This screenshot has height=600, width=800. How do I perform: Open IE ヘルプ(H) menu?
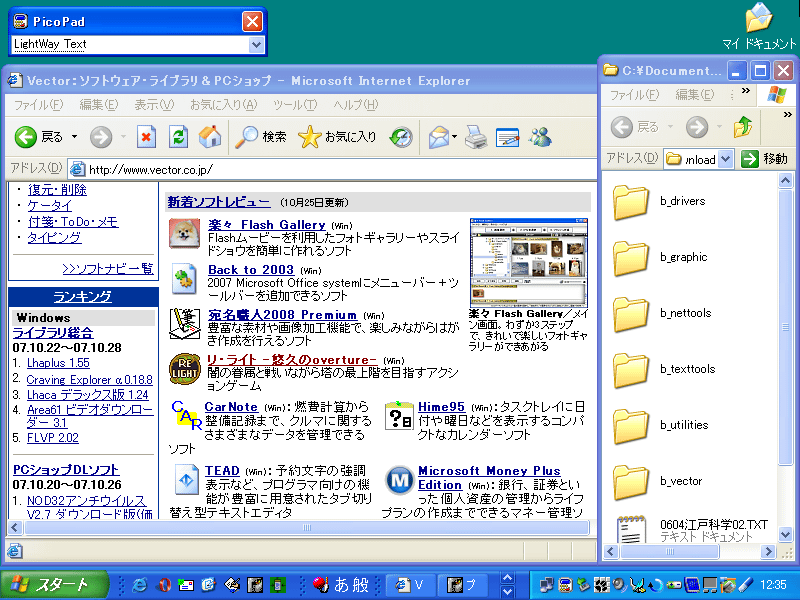tap(356, 105)
